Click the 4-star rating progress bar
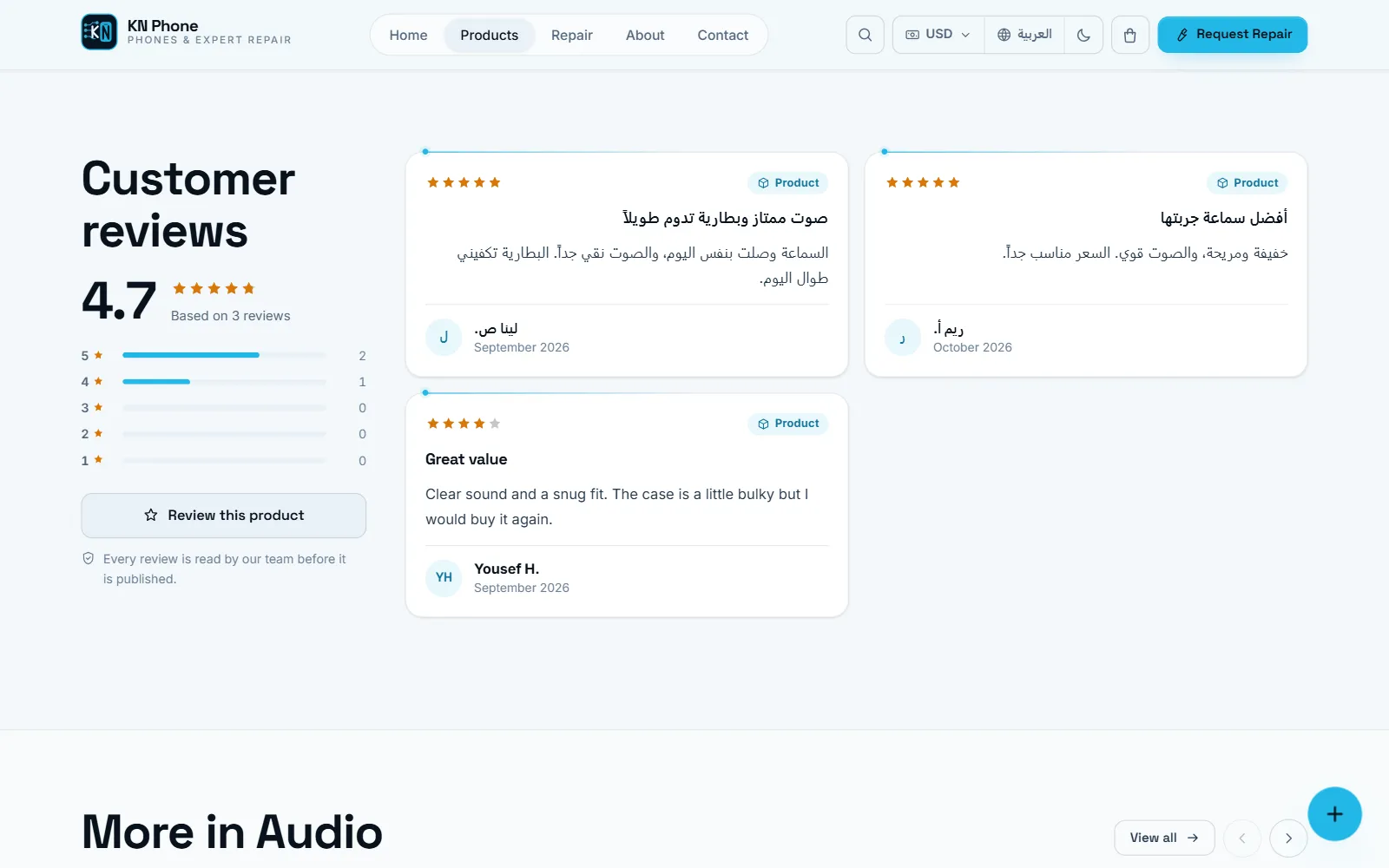This screenshot has width=1389, height=868. coord(224,382)
